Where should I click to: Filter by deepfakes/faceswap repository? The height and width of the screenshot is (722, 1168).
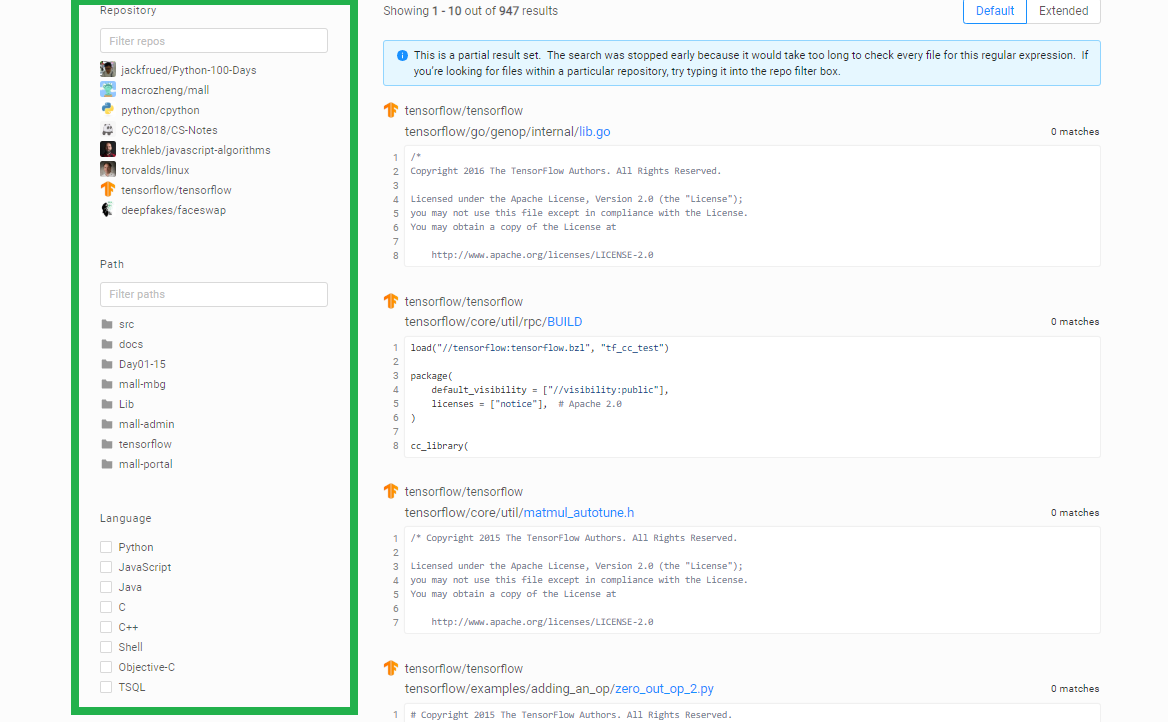click(x=174, y=210)
